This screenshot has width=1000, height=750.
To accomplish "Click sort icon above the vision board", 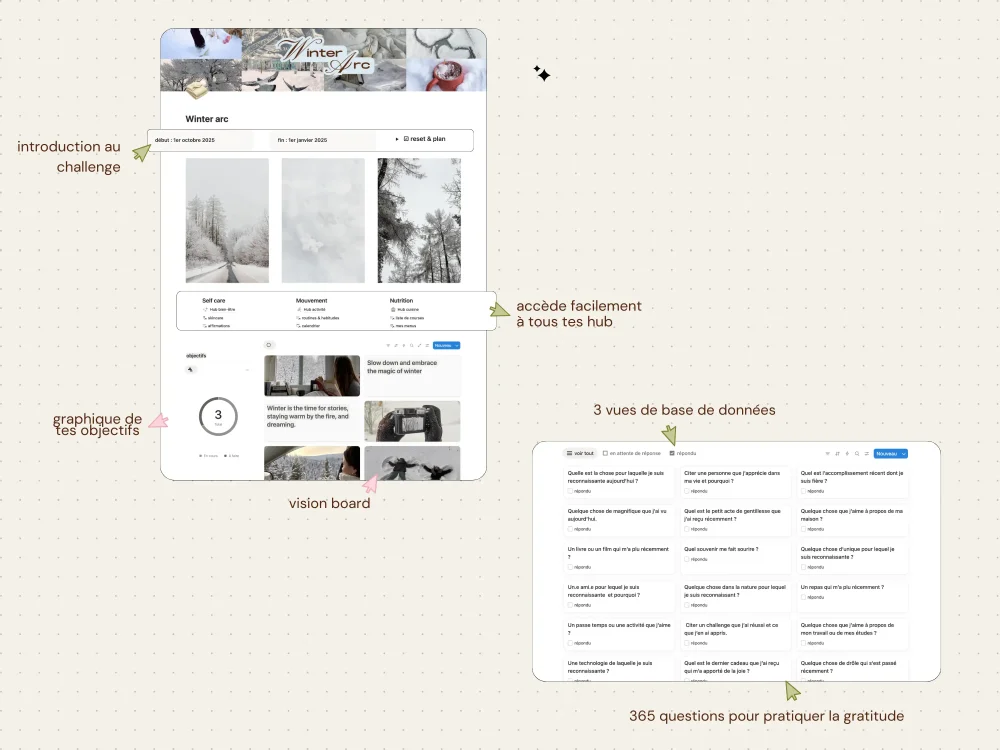I will pos(395,346).
